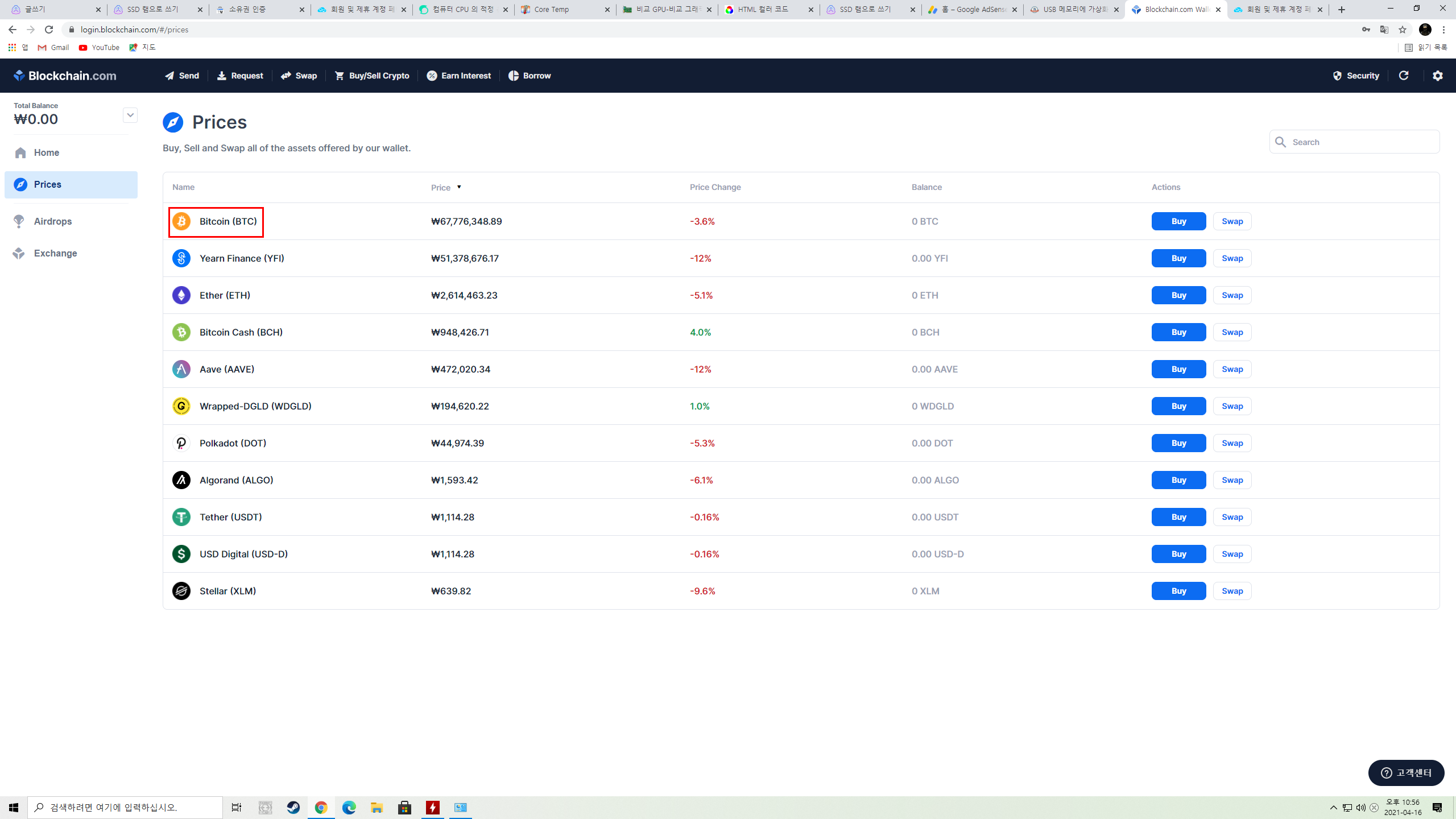This screenshot has width=1456, height=819.
Task: Open Airdrops in the sidebar
Action: (x=71, y=221)
